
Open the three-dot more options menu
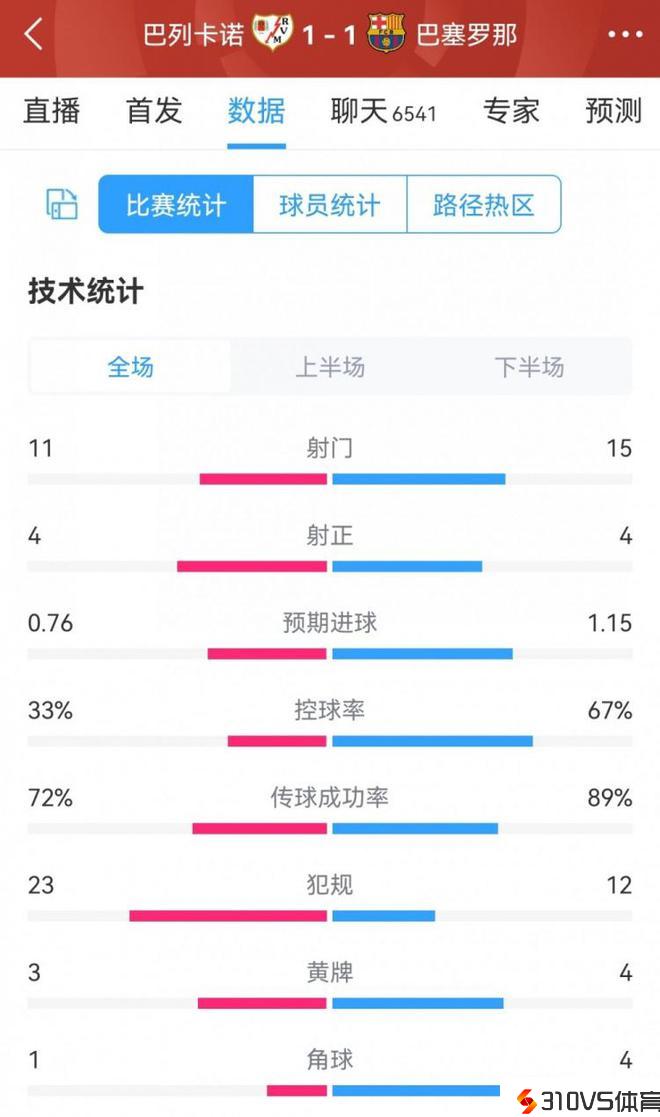click(625, 35)
